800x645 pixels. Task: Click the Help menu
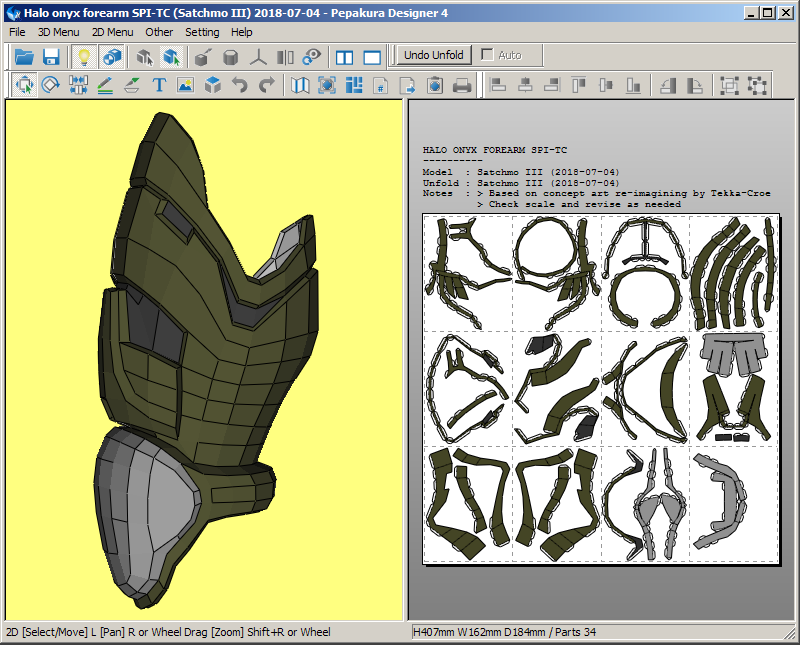pyautogui.click(x=242, y=32)
